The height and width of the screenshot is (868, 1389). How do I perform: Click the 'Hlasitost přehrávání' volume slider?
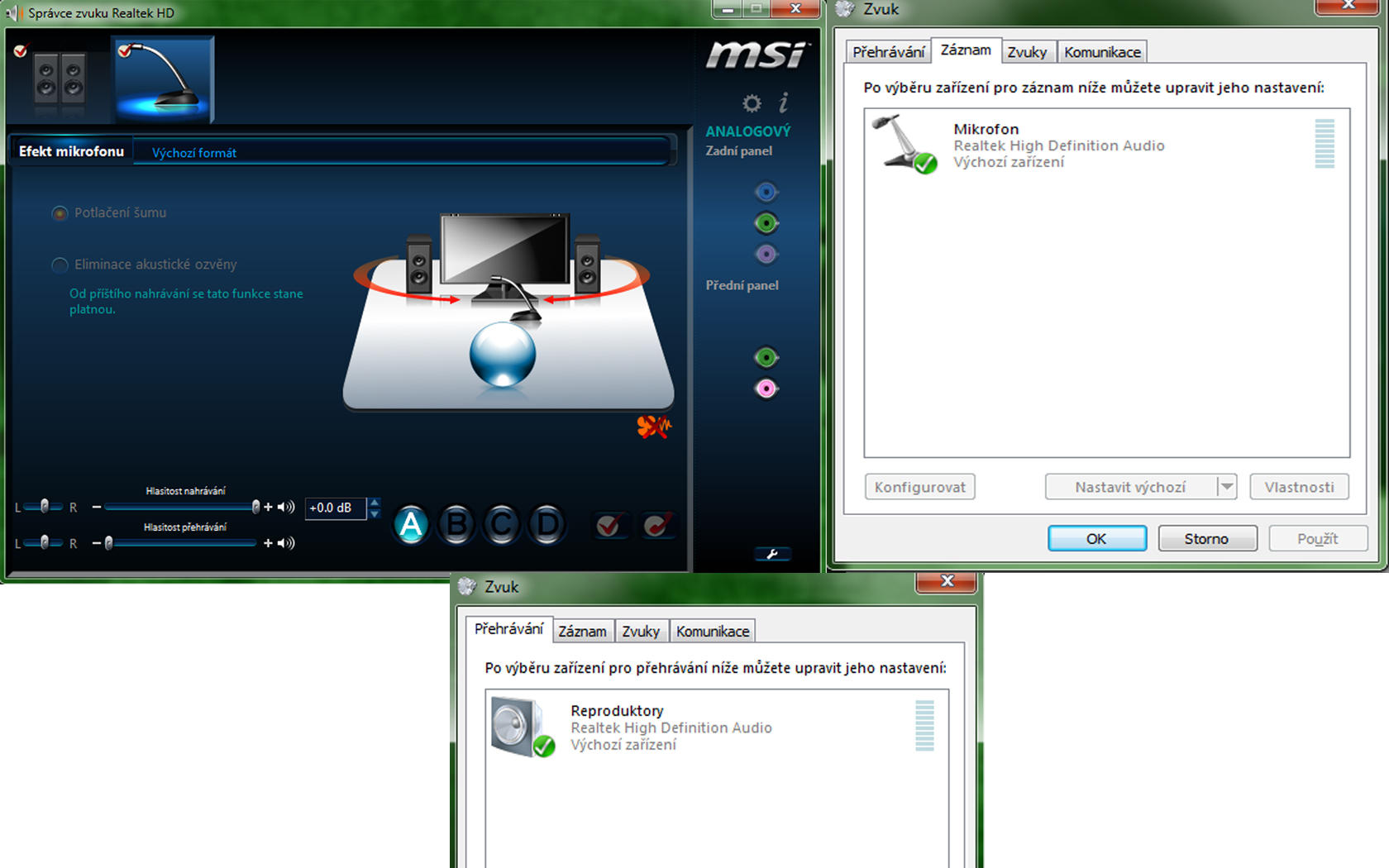[x=182, y=543]
